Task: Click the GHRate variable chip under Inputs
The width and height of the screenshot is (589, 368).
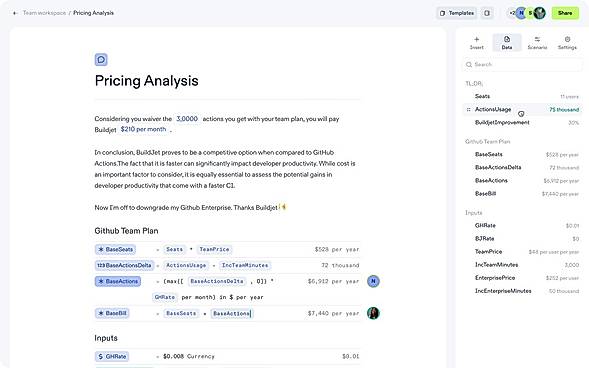Action: (x=112, y=356)
